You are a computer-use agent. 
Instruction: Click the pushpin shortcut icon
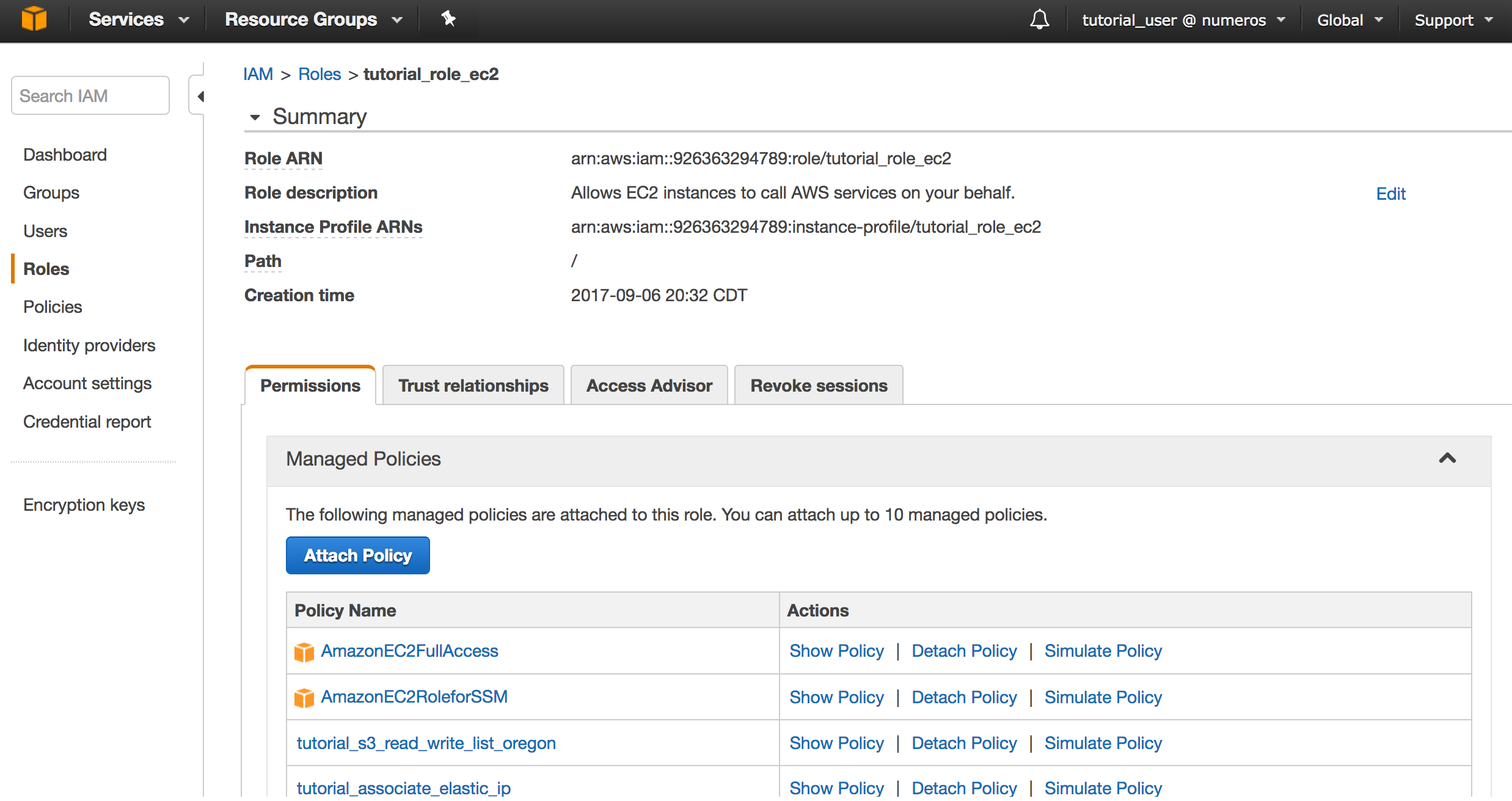click(448, 19)
